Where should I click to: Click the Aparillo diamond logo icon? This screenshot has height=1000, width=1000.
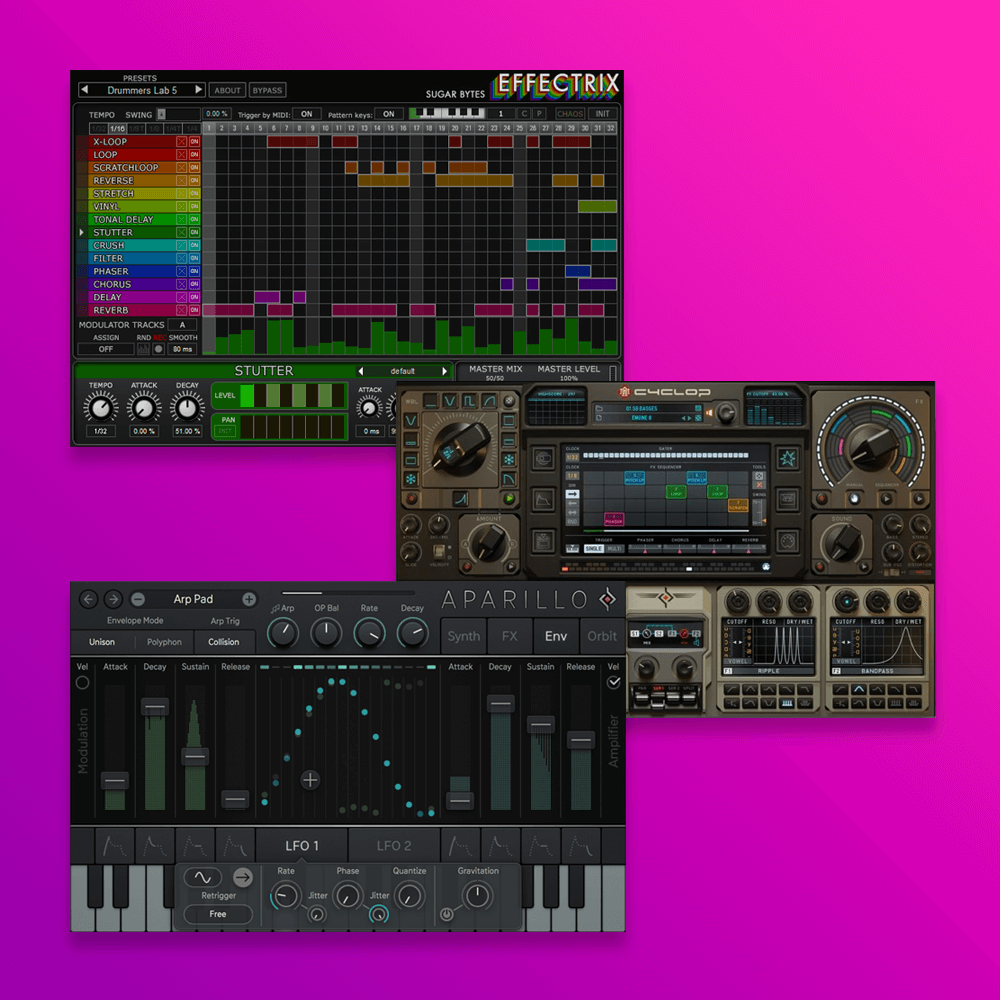[608, 599]
